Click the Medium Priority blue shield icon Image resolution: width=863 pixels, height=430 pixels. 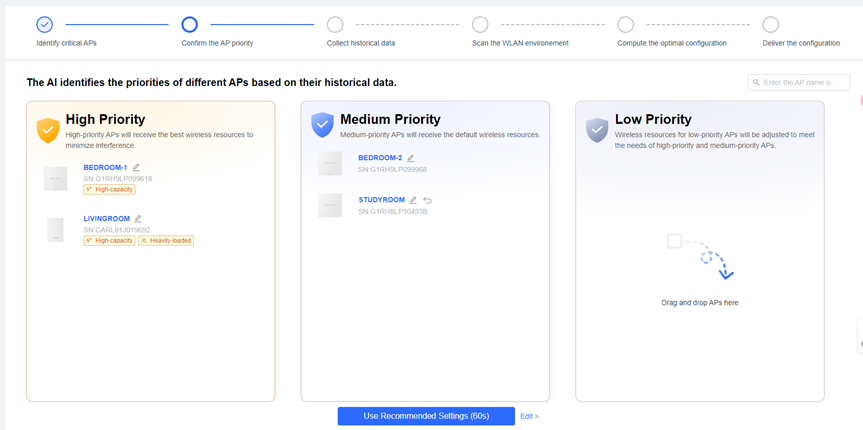(x=322, y=125)
